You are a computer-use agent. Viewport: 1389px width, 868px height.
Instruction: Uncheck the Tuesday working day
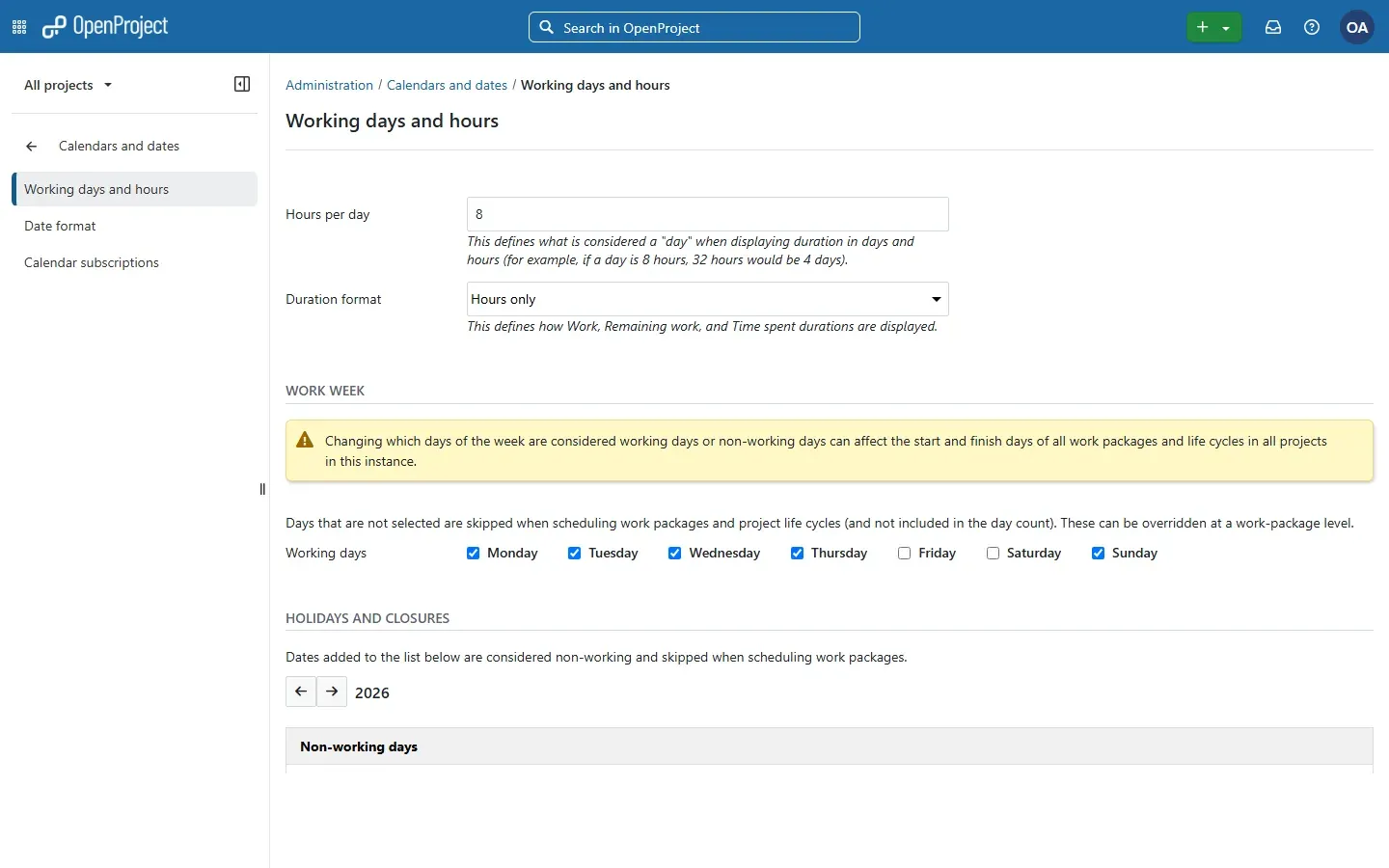click(x=575, y=554)
